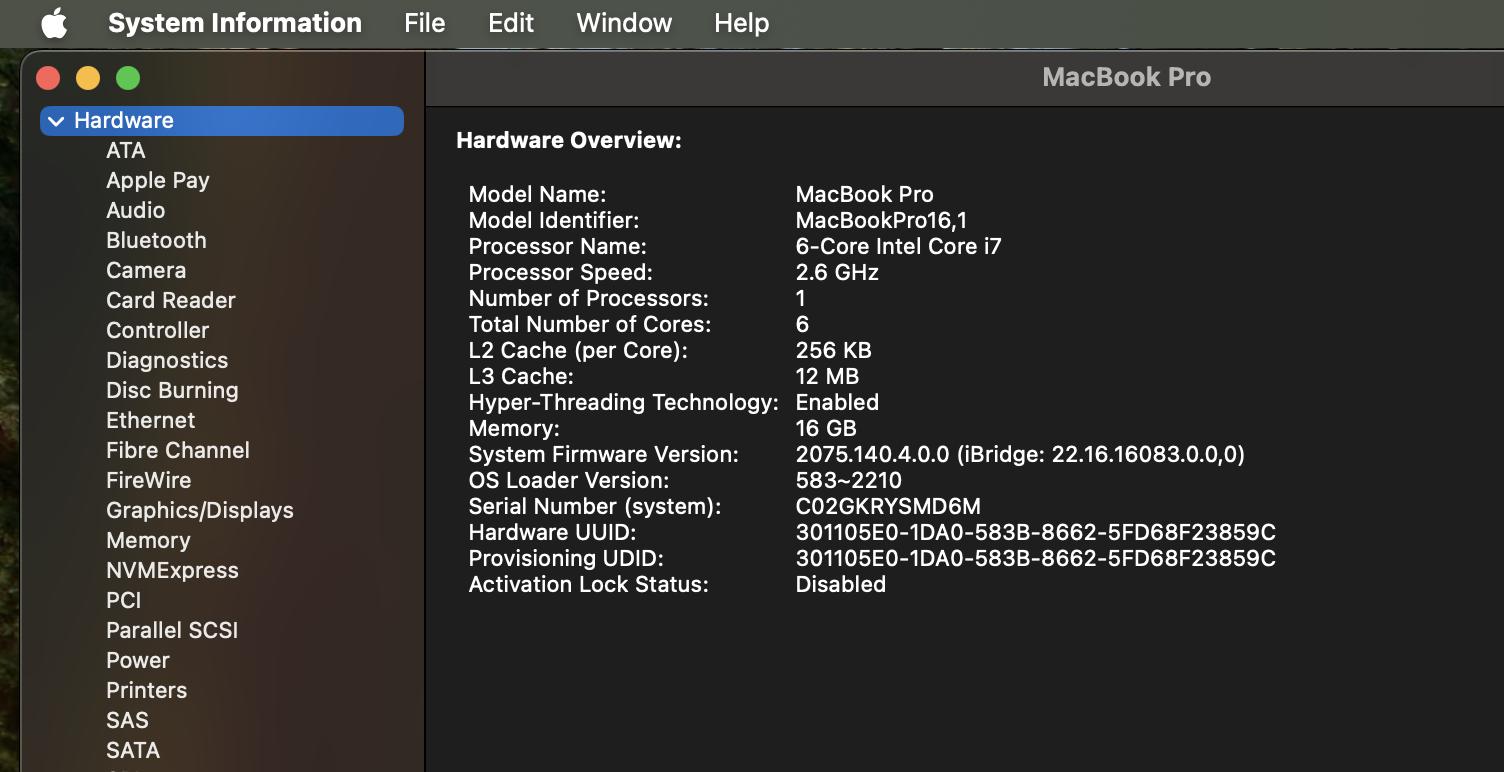Click the OS Loader Version value 583~2210
This screenshot has width=1504, height=772.
pos(848,480)
